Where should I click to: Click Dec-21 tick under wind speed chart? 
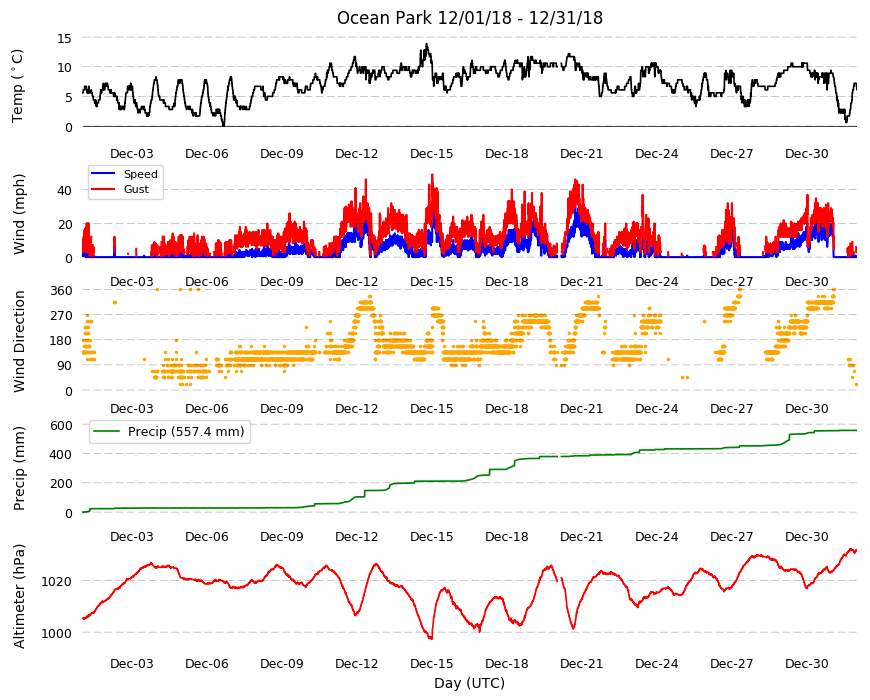(x=581, y=281)
